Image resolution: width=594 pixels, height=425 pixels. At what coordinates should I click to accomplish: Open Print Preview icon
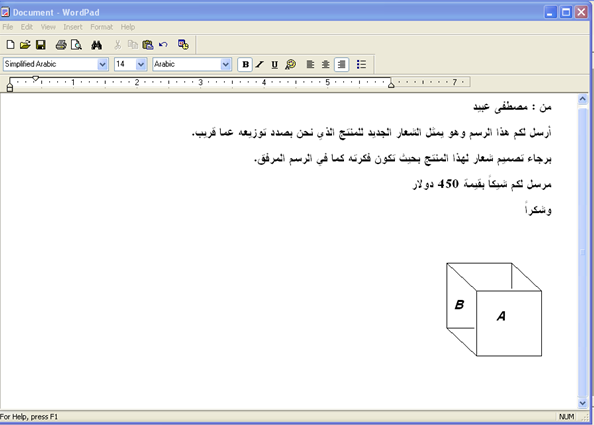click(76, 45)
